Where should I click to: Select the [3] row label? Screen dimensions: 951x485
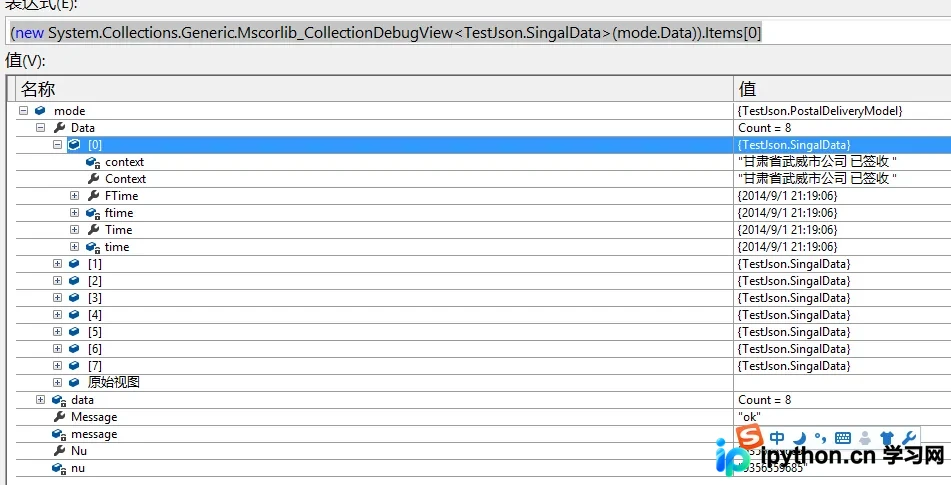95,298
